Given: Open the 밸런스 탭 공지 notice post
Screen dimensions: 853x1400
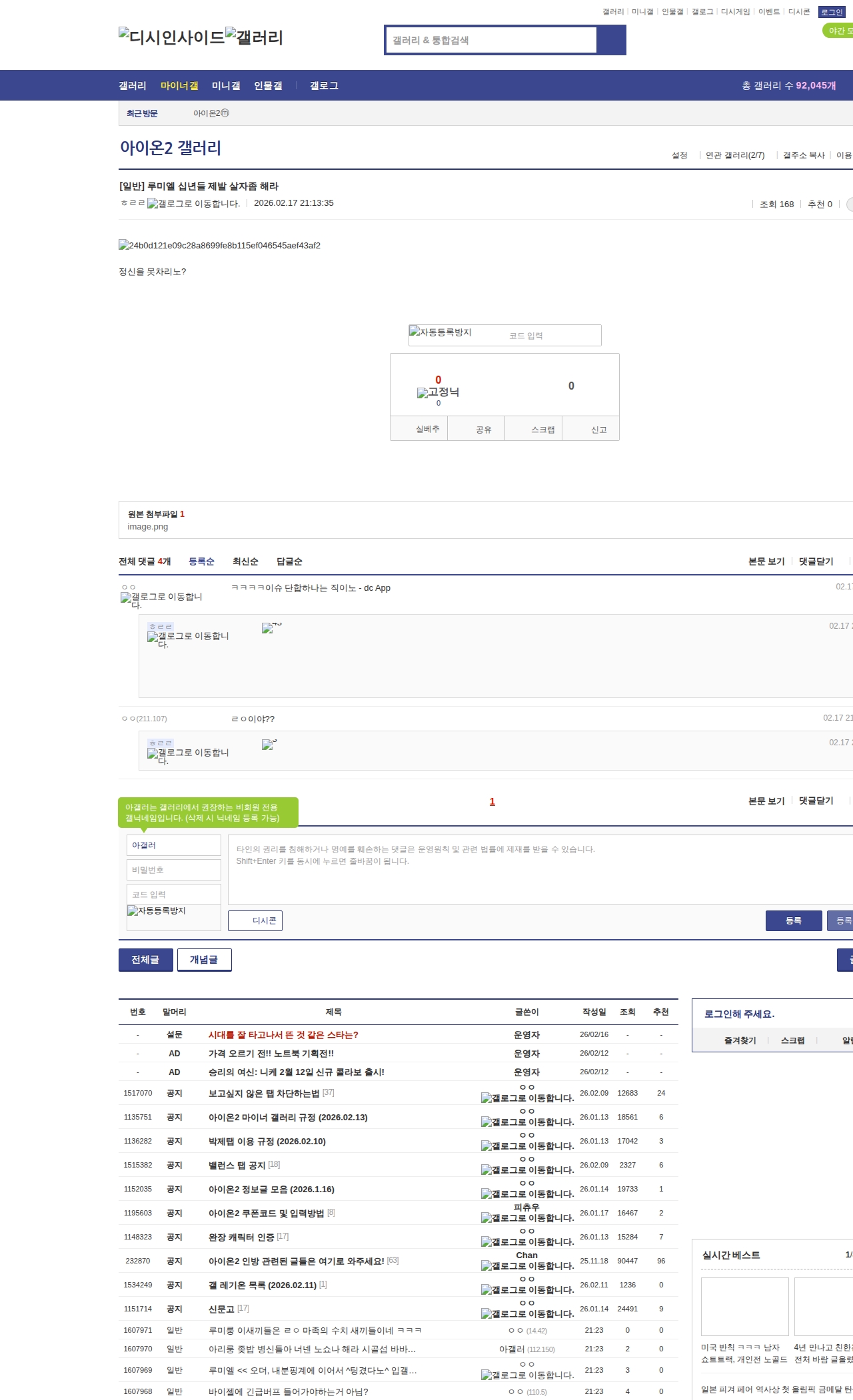Looking at the screenshot, I should tap(237, 1165).
